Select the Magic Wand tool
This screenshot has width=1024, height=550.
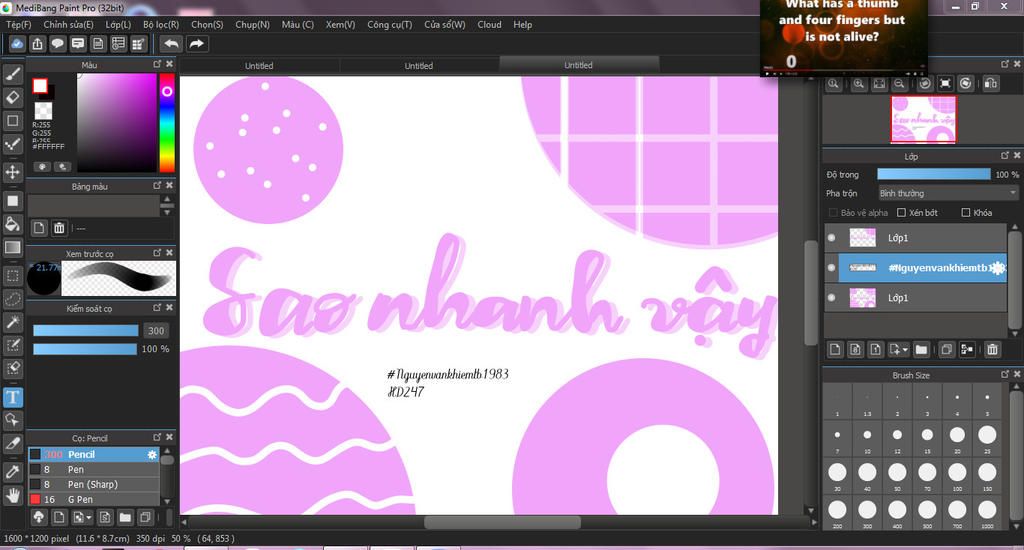click(12, 322)
